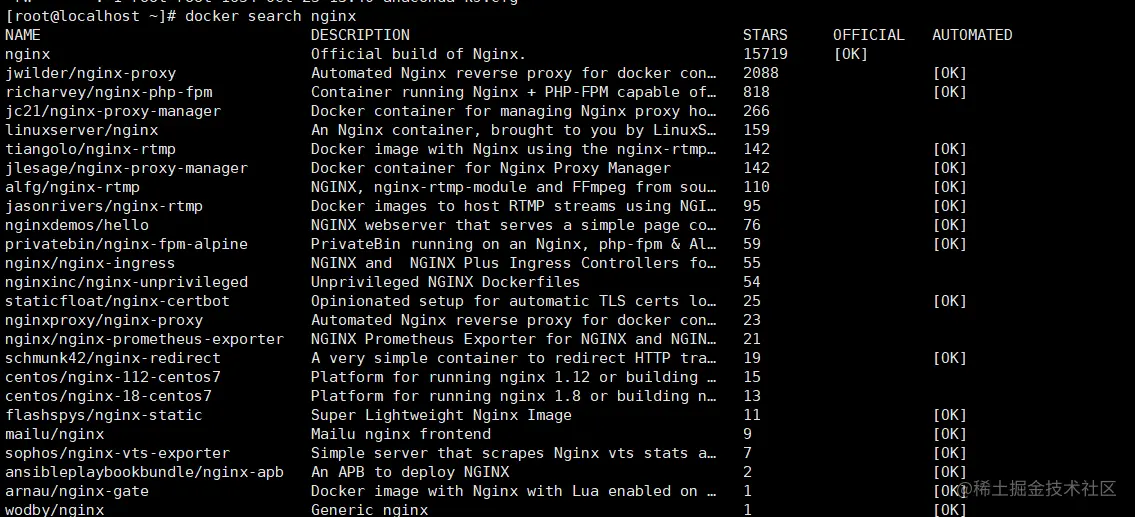Select the jwilder/nginx-proxy image name

[x=90, y=73]
